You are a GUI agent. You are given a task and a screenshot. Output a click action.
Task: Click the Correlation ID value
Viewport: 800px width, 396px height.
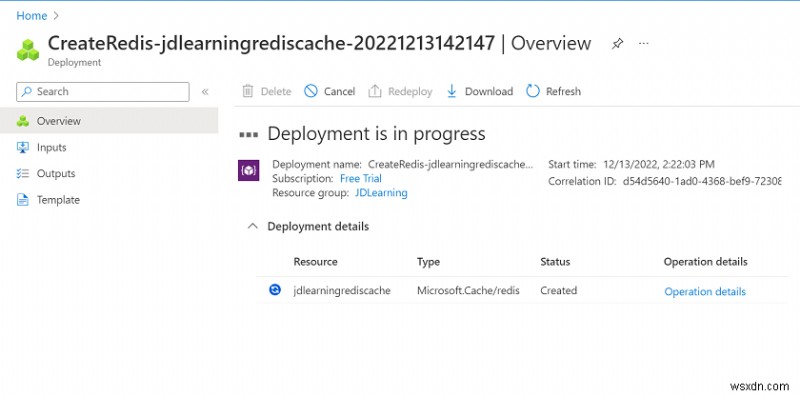pos(702,181)
